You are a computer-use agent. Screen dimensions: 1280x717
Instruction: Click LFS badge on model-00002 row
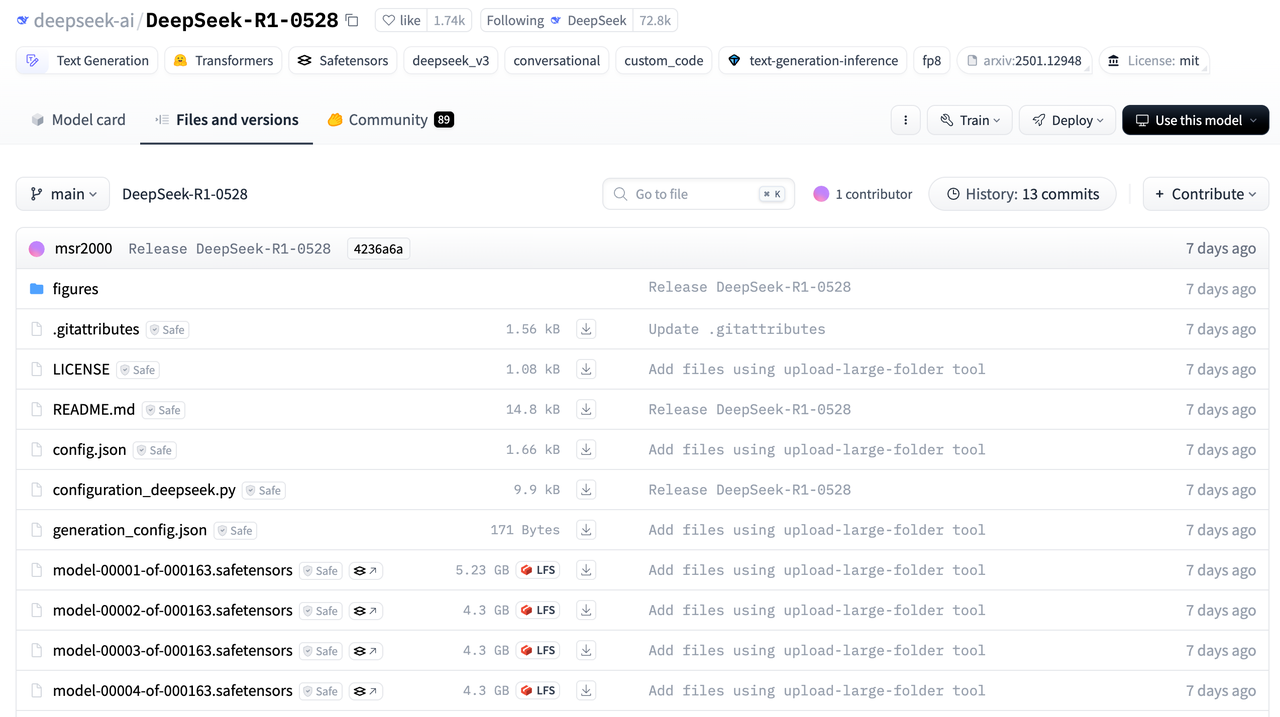click(x=538, y=610)
